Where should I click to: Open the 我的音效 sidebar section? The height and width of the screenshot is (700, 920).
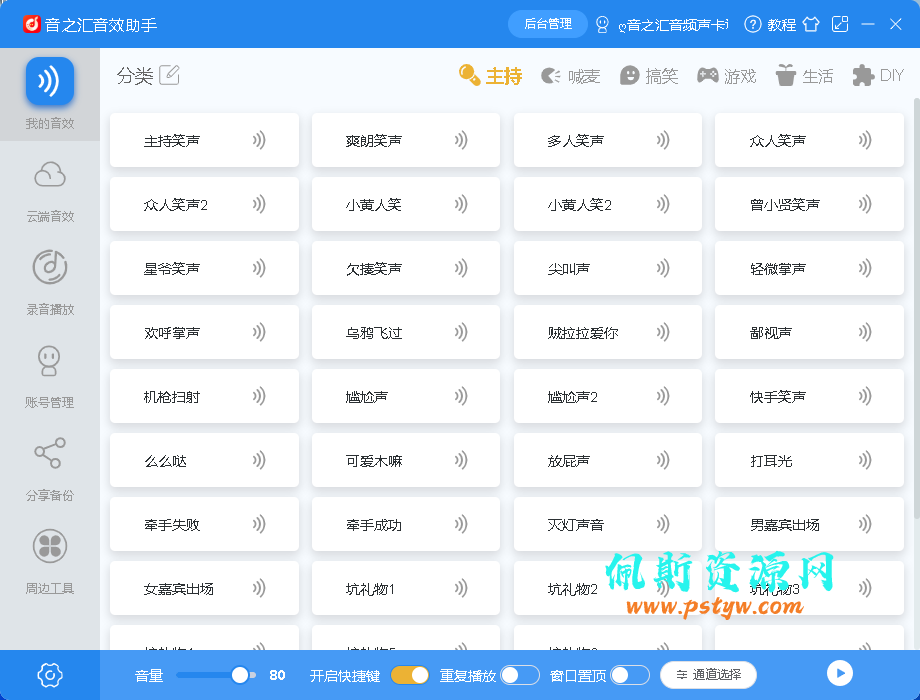[50, 94]
